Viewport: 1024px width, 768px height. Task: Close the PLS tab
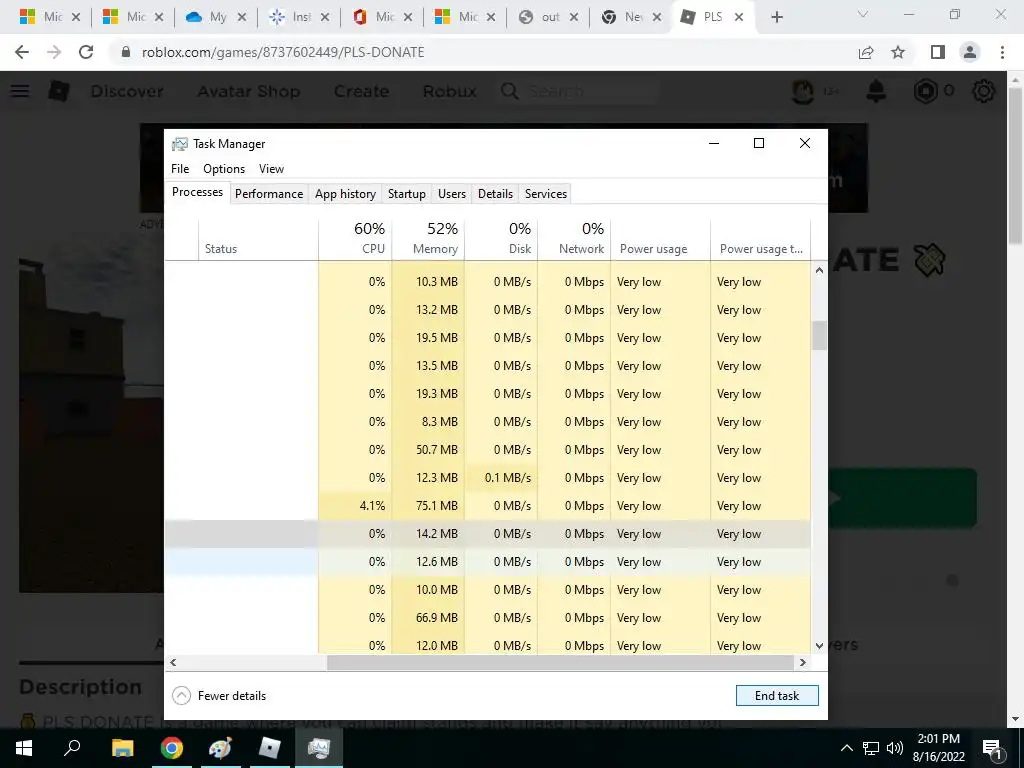pos(739,18)
